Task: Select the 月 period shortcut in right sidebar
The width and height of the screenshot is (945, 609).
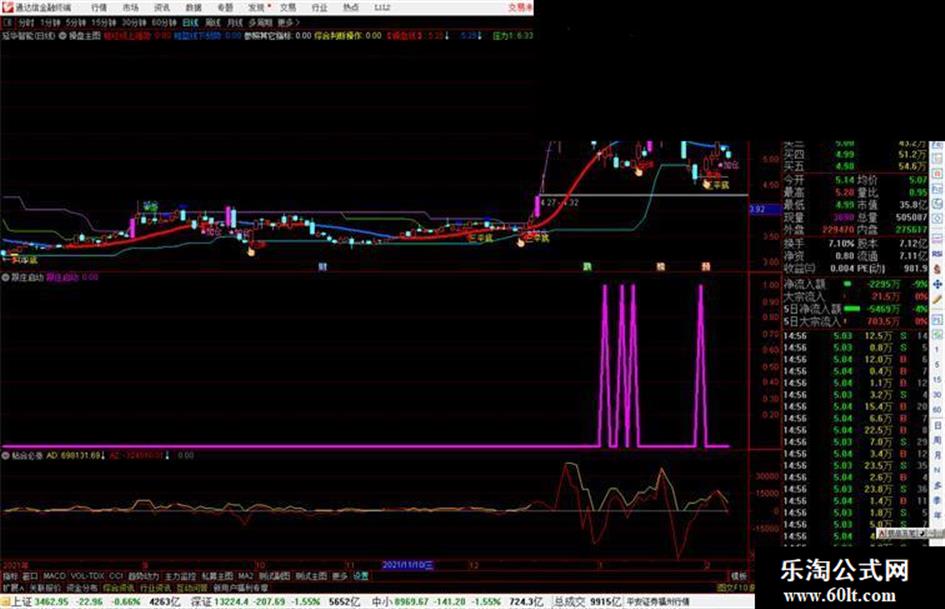Action: 937,455
